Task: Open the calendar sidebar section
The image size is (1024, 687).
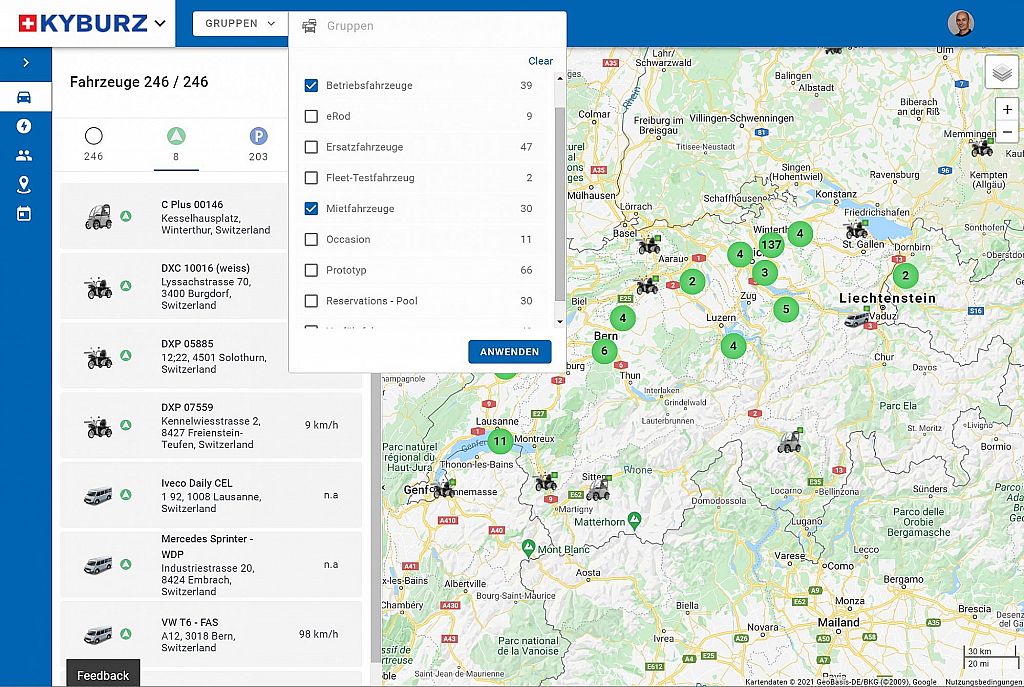Action: [x=24, y=213]
